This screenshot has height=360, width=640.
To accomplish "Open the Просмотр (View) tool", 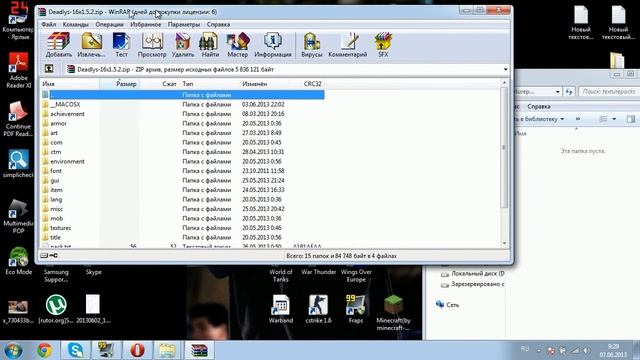I will (152, 44).
